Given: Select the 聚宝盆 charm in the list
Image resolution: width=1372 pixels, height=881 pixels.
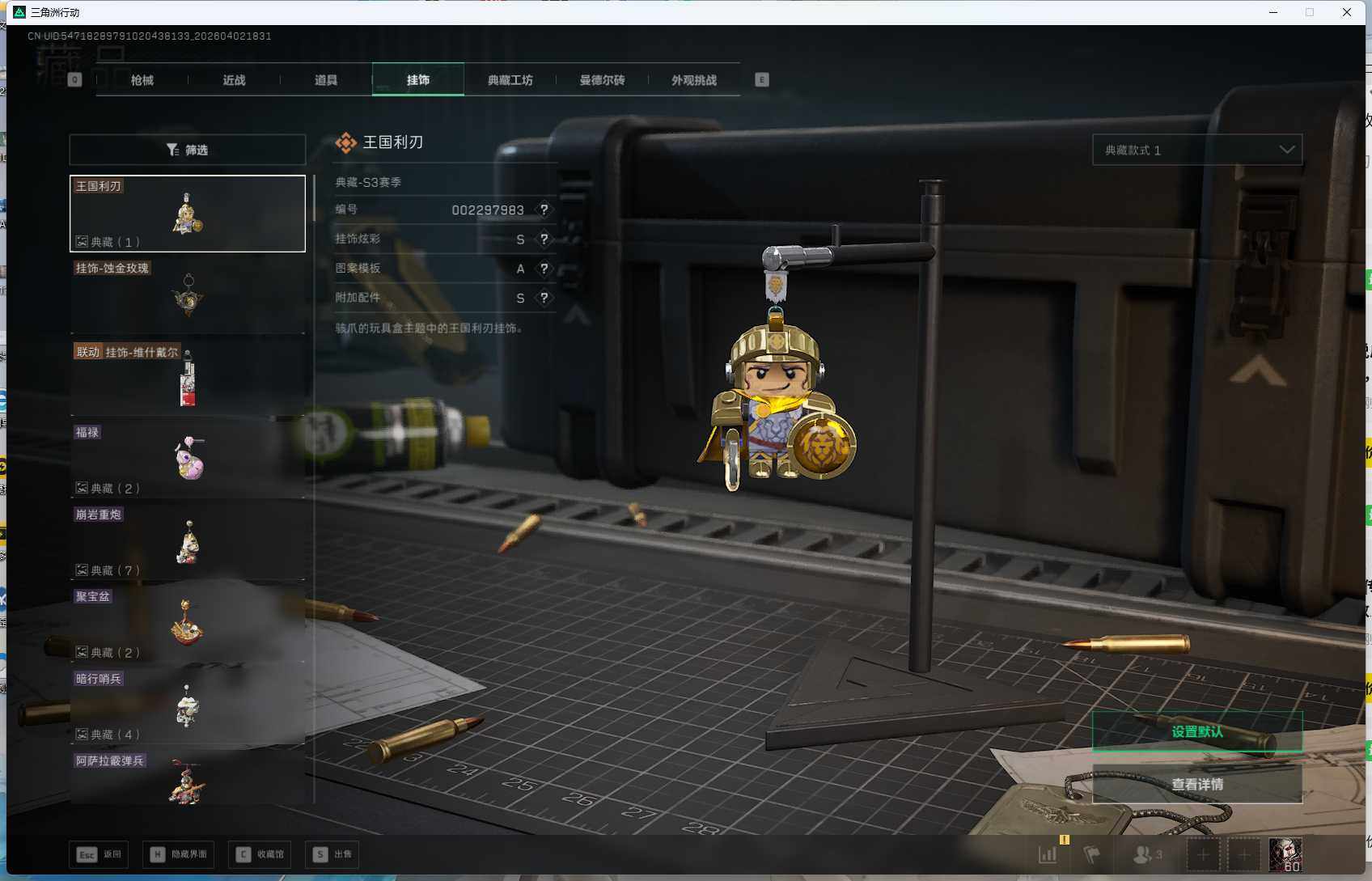Looking at the screenshot, I should click(188, 624).
